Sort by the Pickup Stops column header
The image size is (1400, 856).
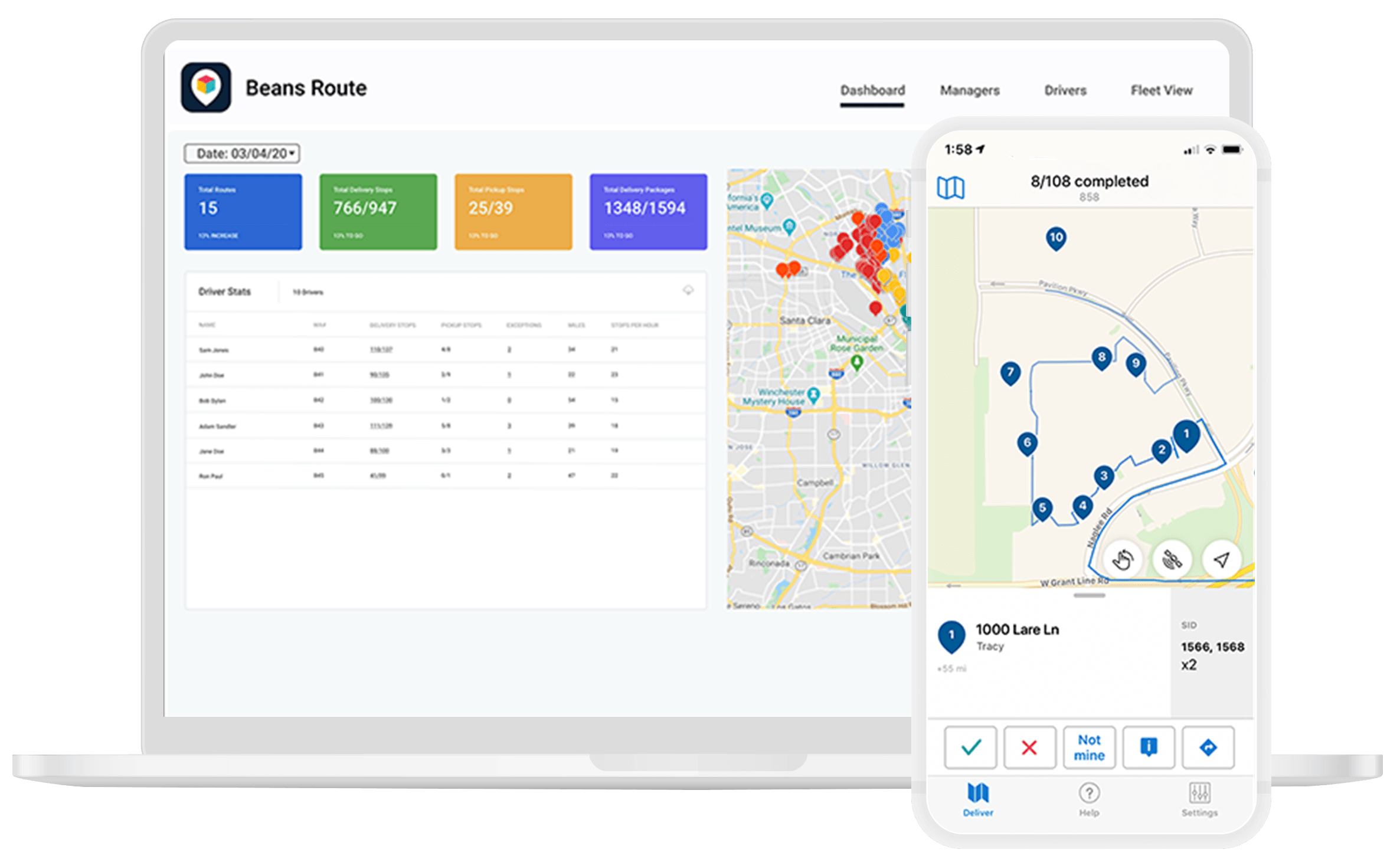pyautogui.click(x=461, y=325)
